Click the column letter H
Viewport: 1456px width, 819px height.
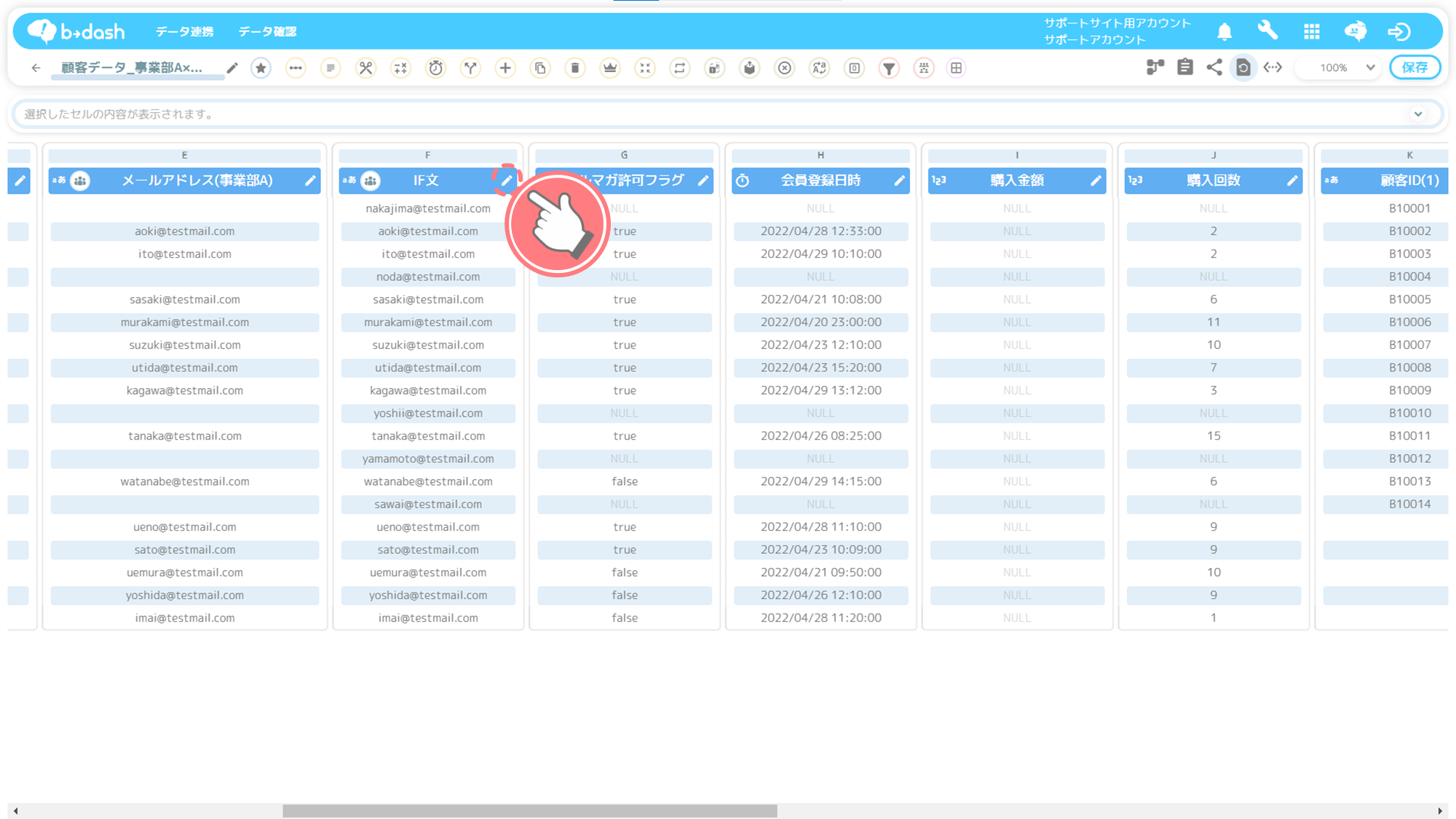point(820,155)
